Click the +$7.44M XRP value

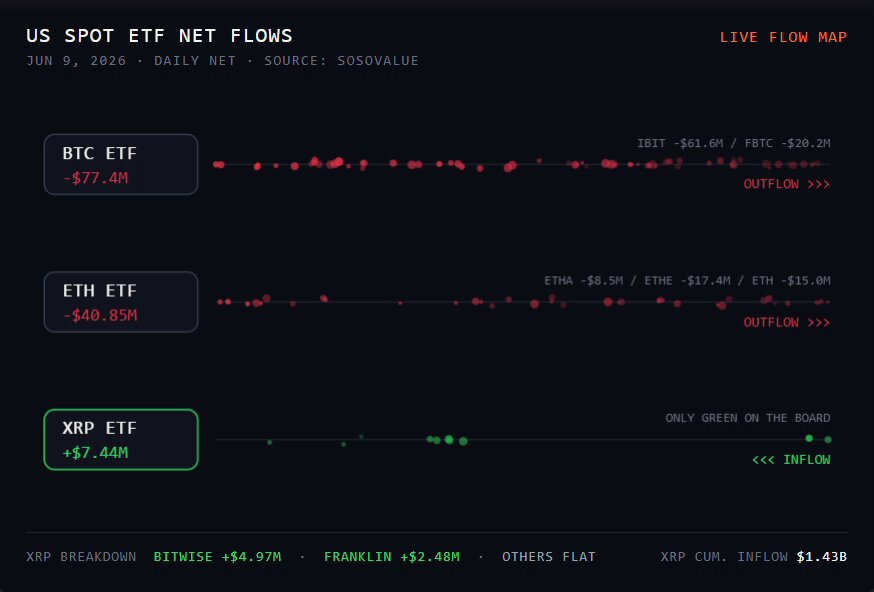[95, 453]
